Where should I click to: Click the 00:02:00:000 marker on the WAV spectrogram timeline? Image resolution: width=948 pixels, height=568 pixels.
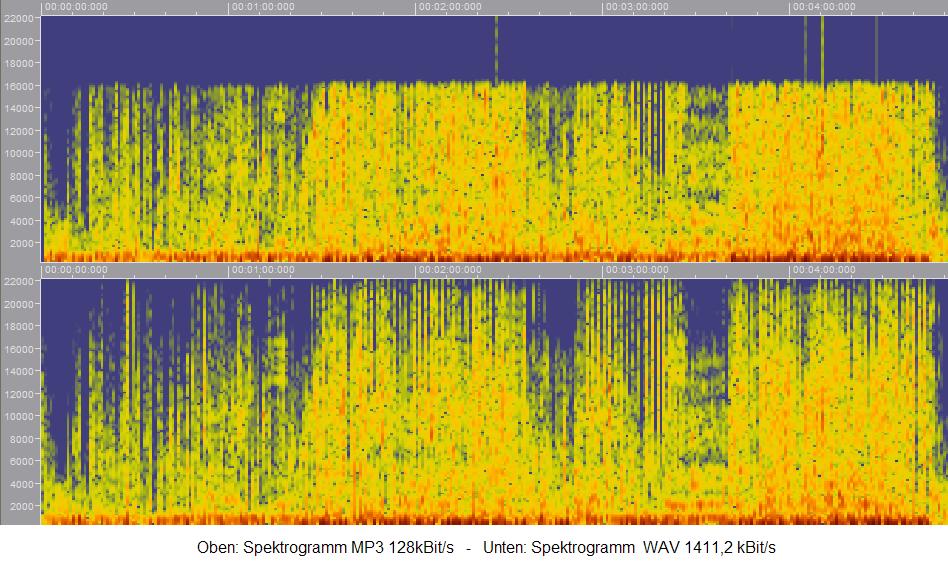[x=450, y=270]
